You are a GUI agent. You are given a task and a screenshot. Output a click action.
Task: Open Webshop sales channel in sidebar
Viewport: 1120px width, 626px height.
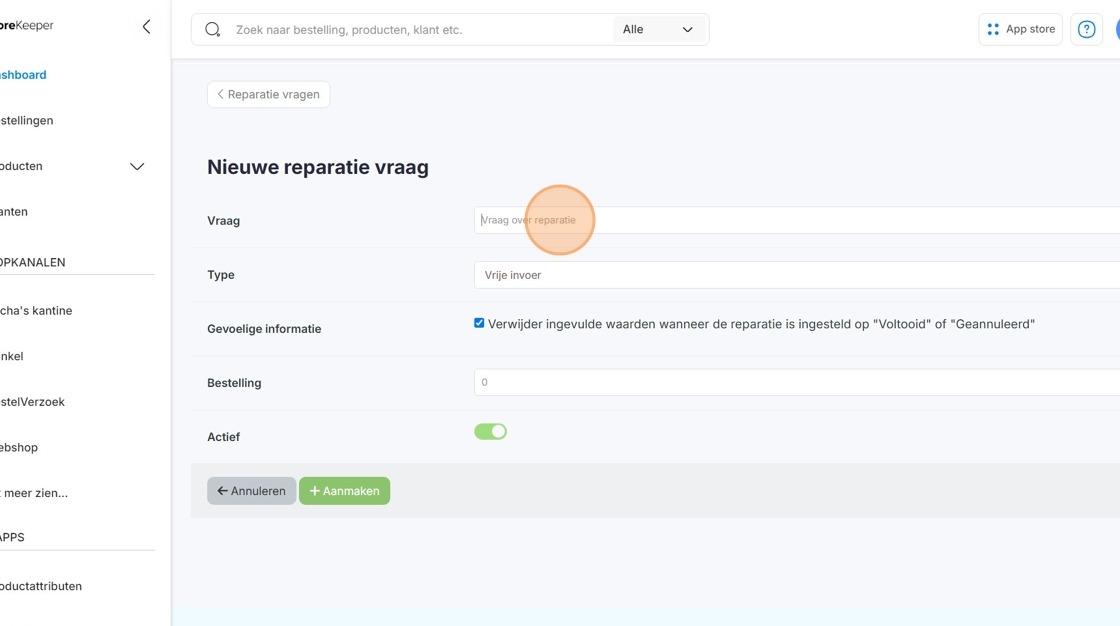(x=19, y=447)
